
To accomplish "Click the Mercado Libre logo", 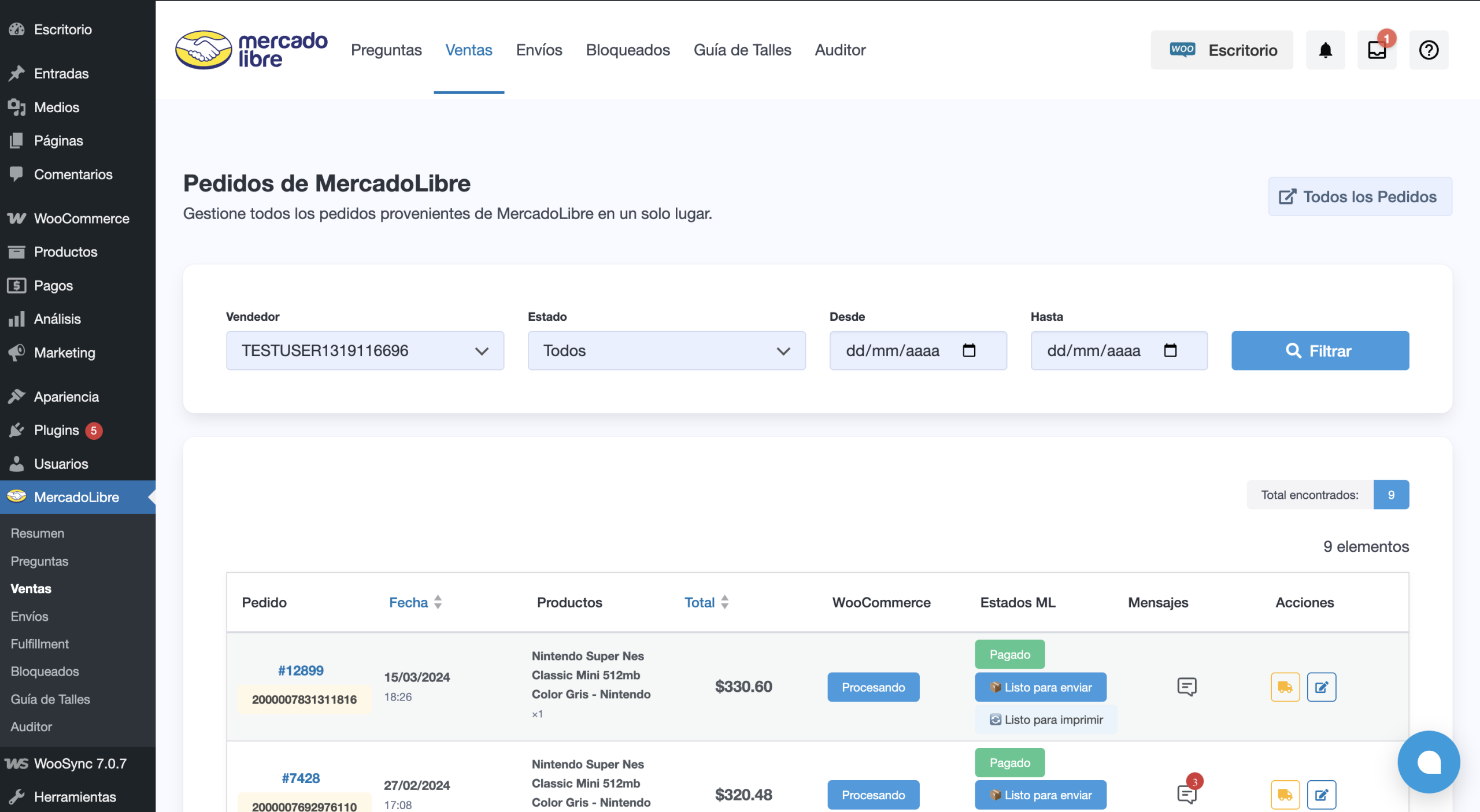I will pos(251,50).
